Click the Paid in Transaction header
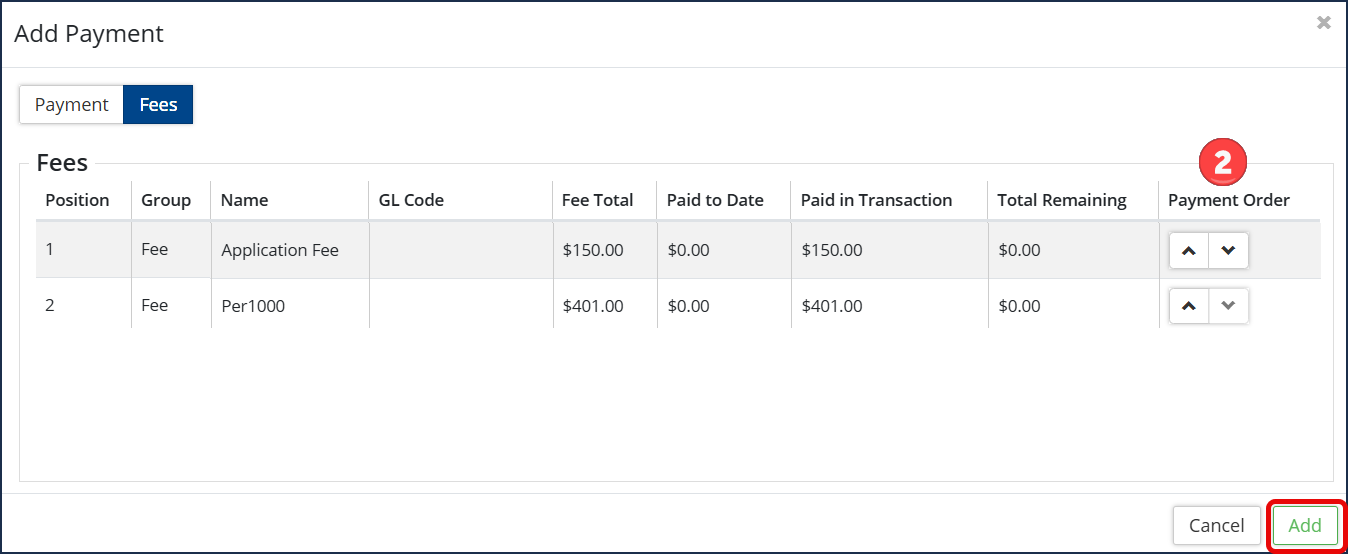Image resolution: width=1348 pixels, height=554 pixels. tap(876, 200)
